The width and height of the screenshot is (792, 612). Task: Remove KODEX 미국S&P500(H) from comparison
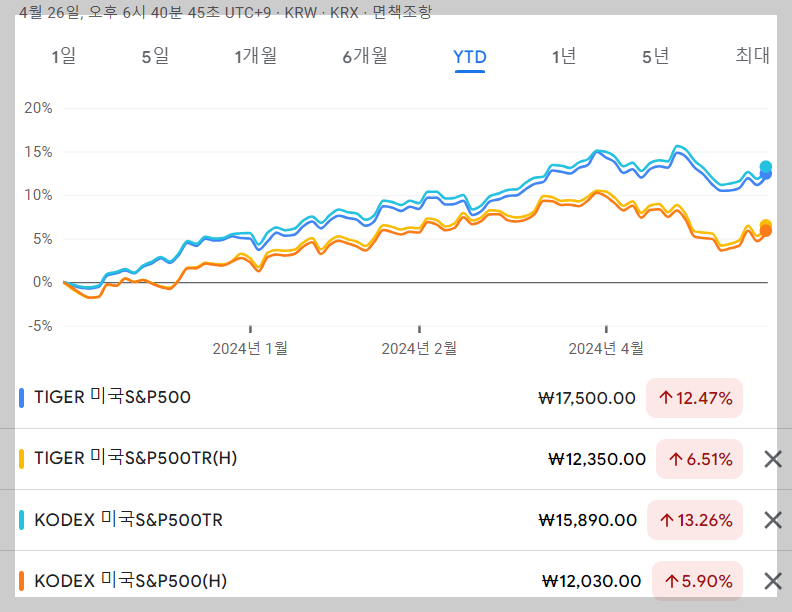(773, 581)
